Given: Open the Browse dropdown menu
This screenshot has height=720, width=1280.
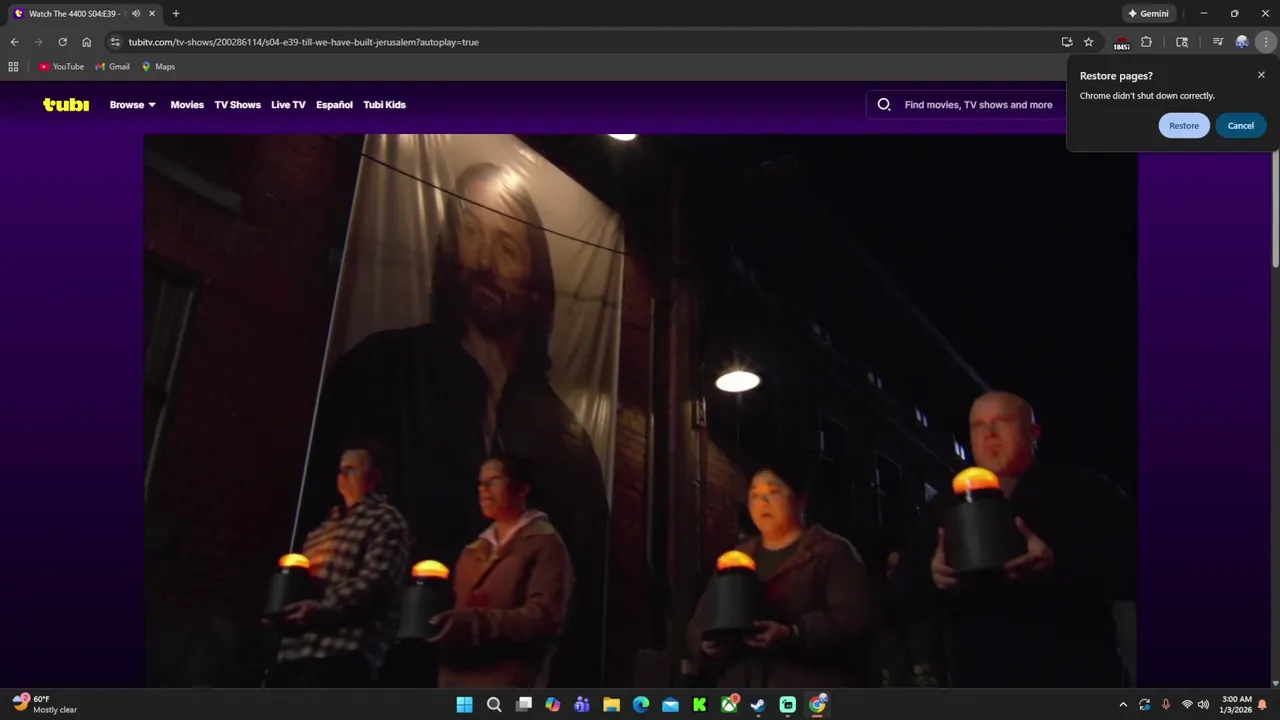Looking at the screenshot, I should click(x=133, y=104).
